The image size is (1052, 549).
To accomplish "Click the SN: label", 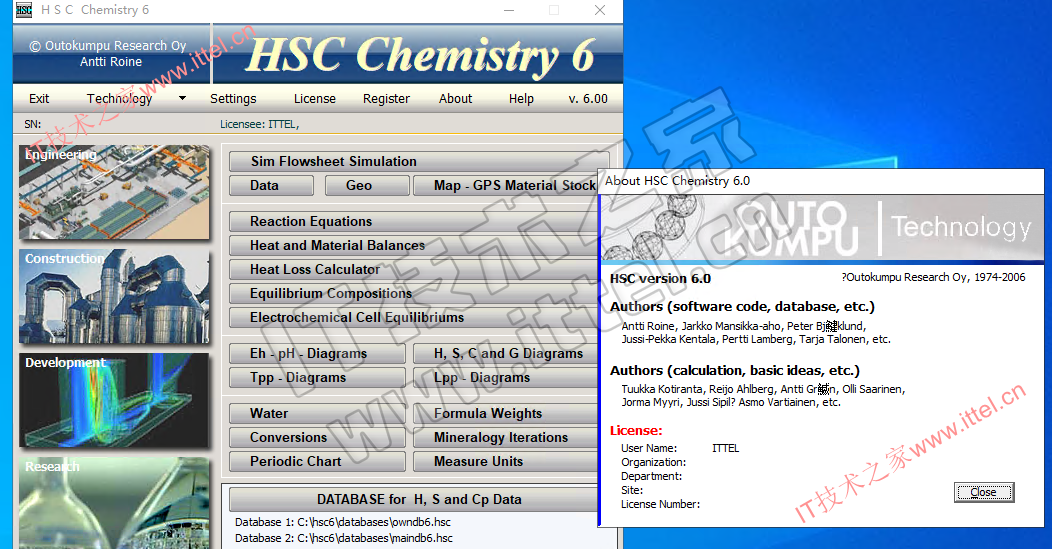I will click(x=33, y=124).
